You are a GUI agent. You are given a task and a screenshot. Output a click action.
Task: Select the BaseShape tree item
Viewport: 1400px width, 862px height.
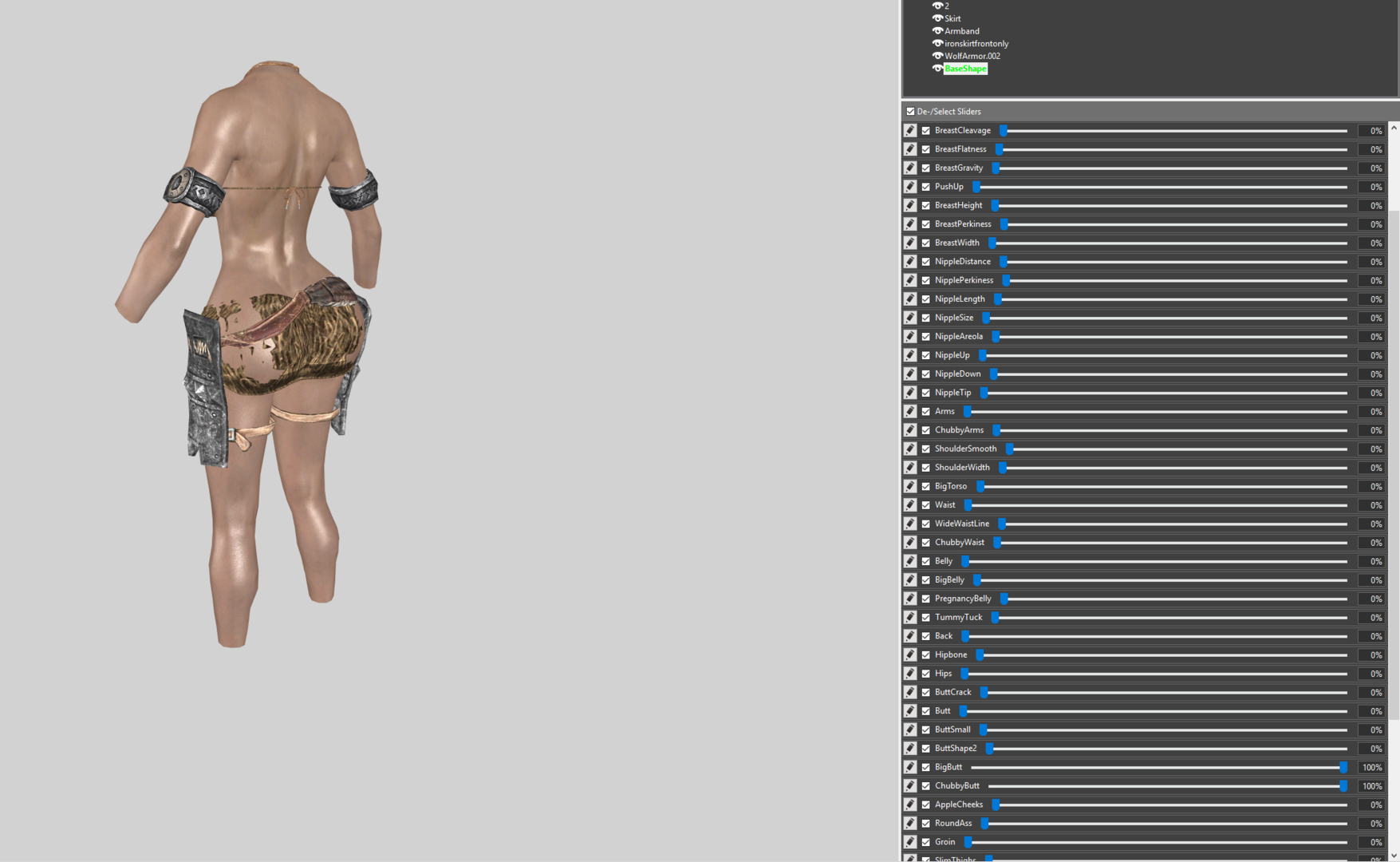click(x=965, y=69)
